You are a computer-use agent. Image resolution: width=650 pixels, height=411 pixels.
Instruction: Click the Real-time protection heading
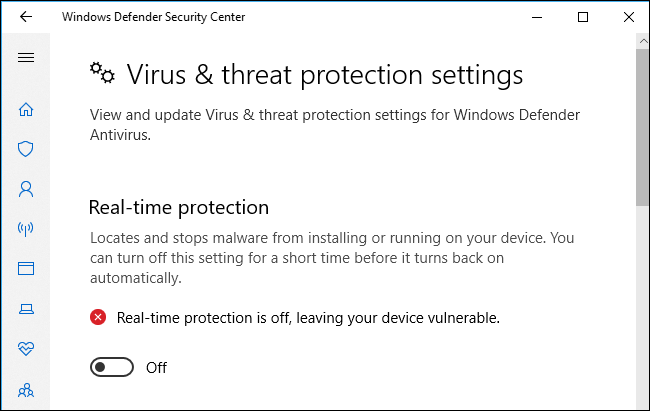coord(179,207)
